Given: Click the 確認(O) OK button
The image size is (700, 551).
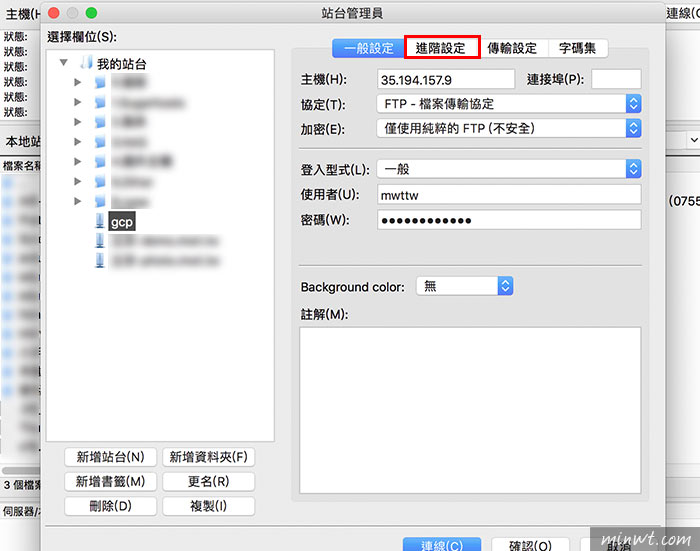Looking at the screenshot, I should click(x=530, y=544).
